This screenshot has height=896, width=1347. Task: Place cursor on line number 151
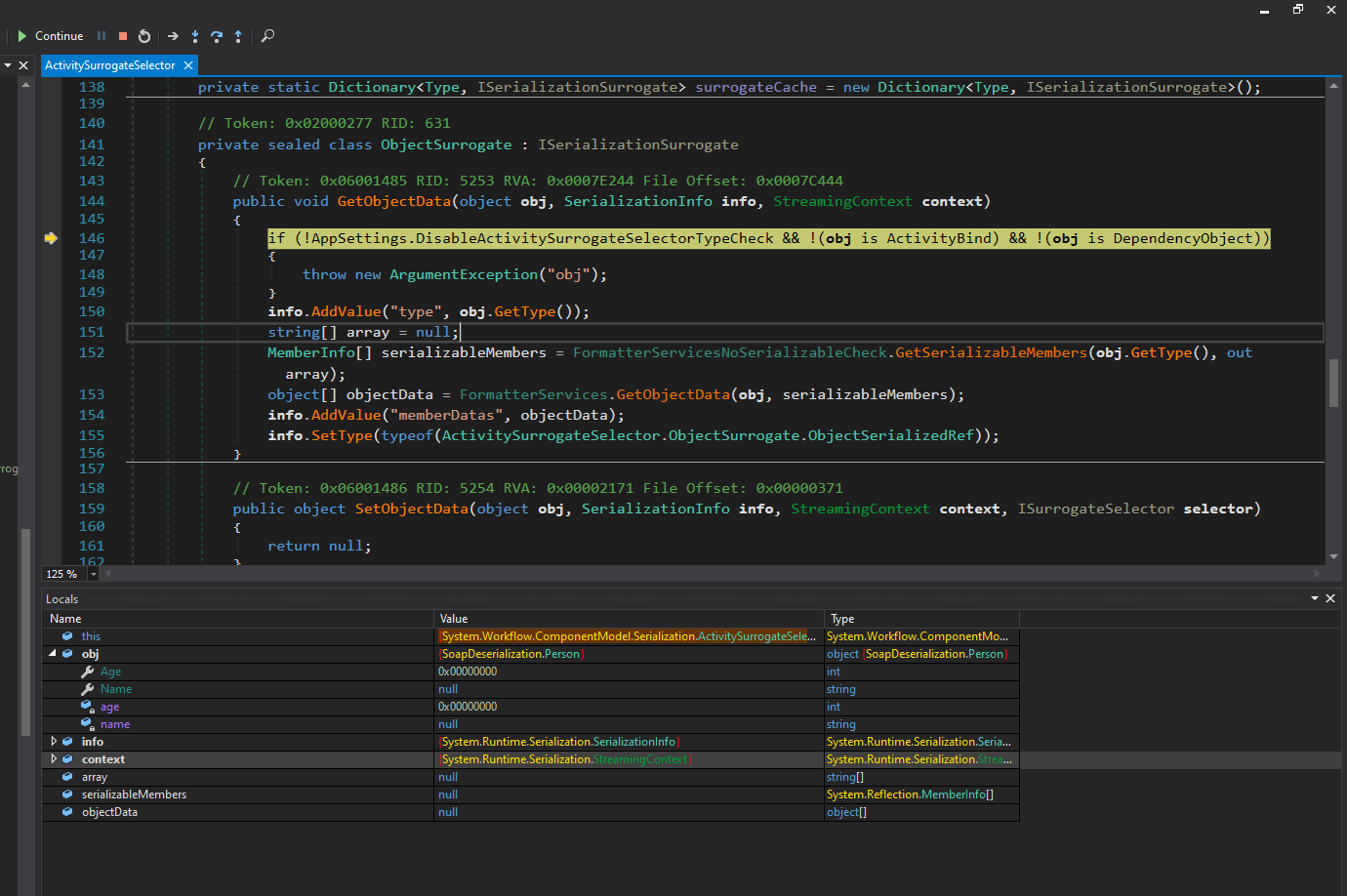92,332
